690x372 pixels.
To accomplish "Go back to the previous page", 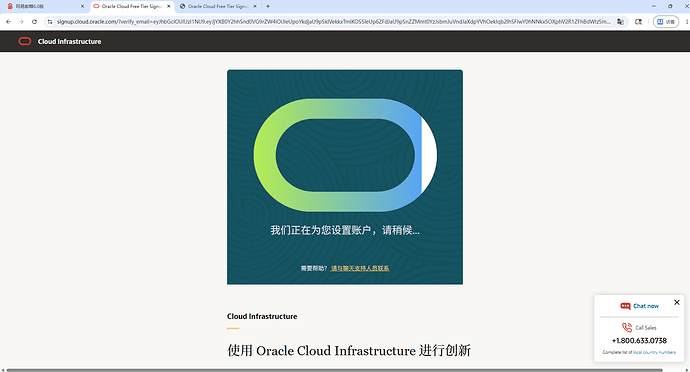I will (8, 22).
